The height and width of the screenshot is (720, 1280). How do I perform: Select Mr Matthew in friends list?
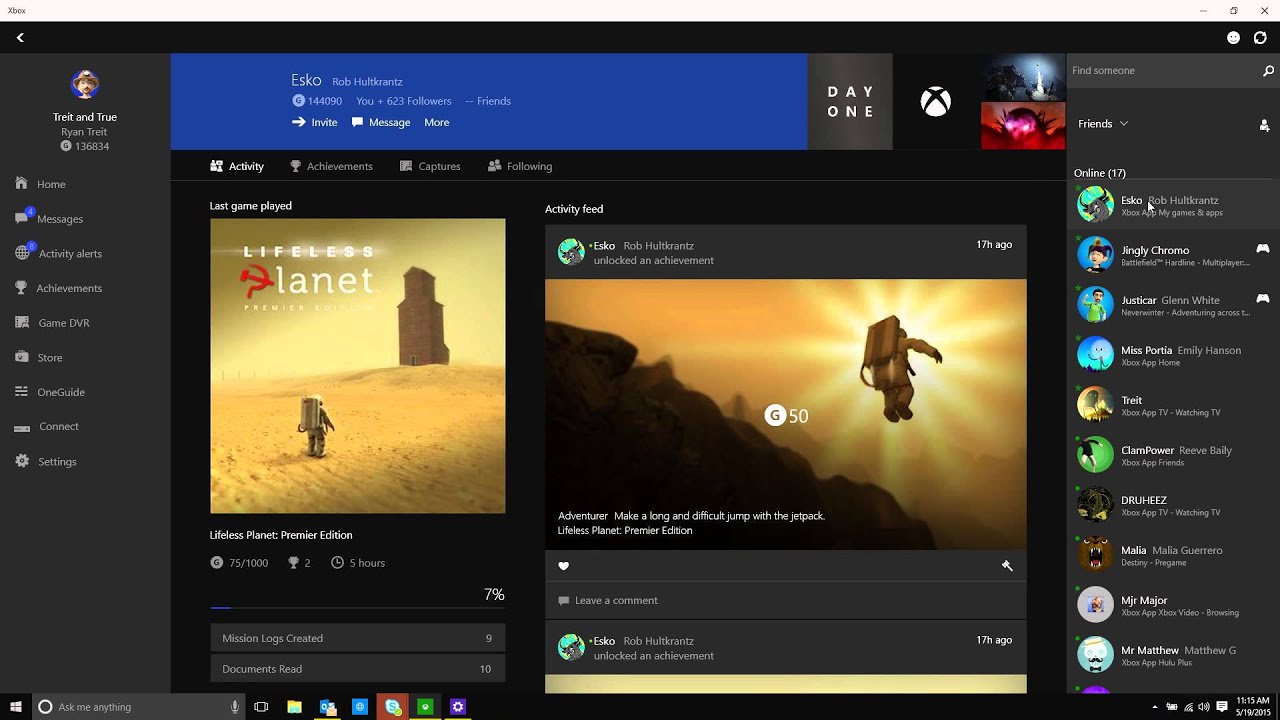pyautogui.click(x=1173, y=655)
